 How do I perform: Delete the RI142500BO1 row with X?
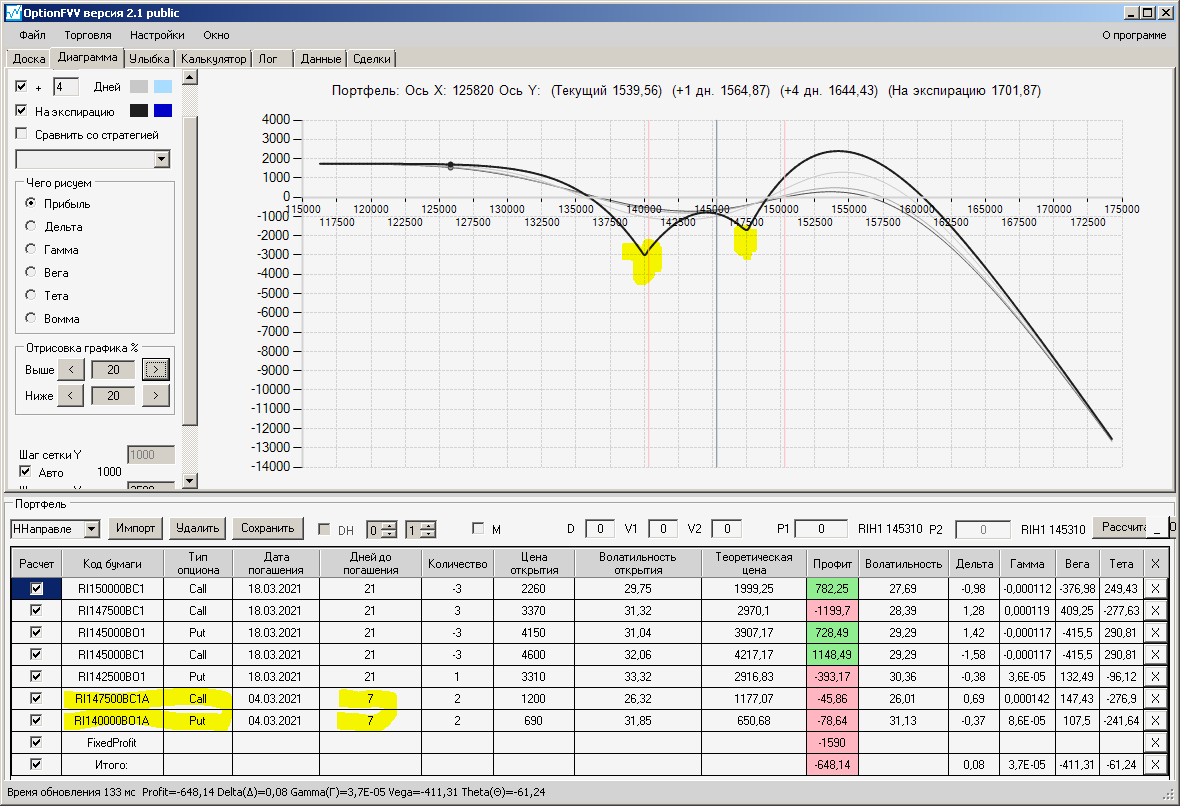pos(1155,676)
